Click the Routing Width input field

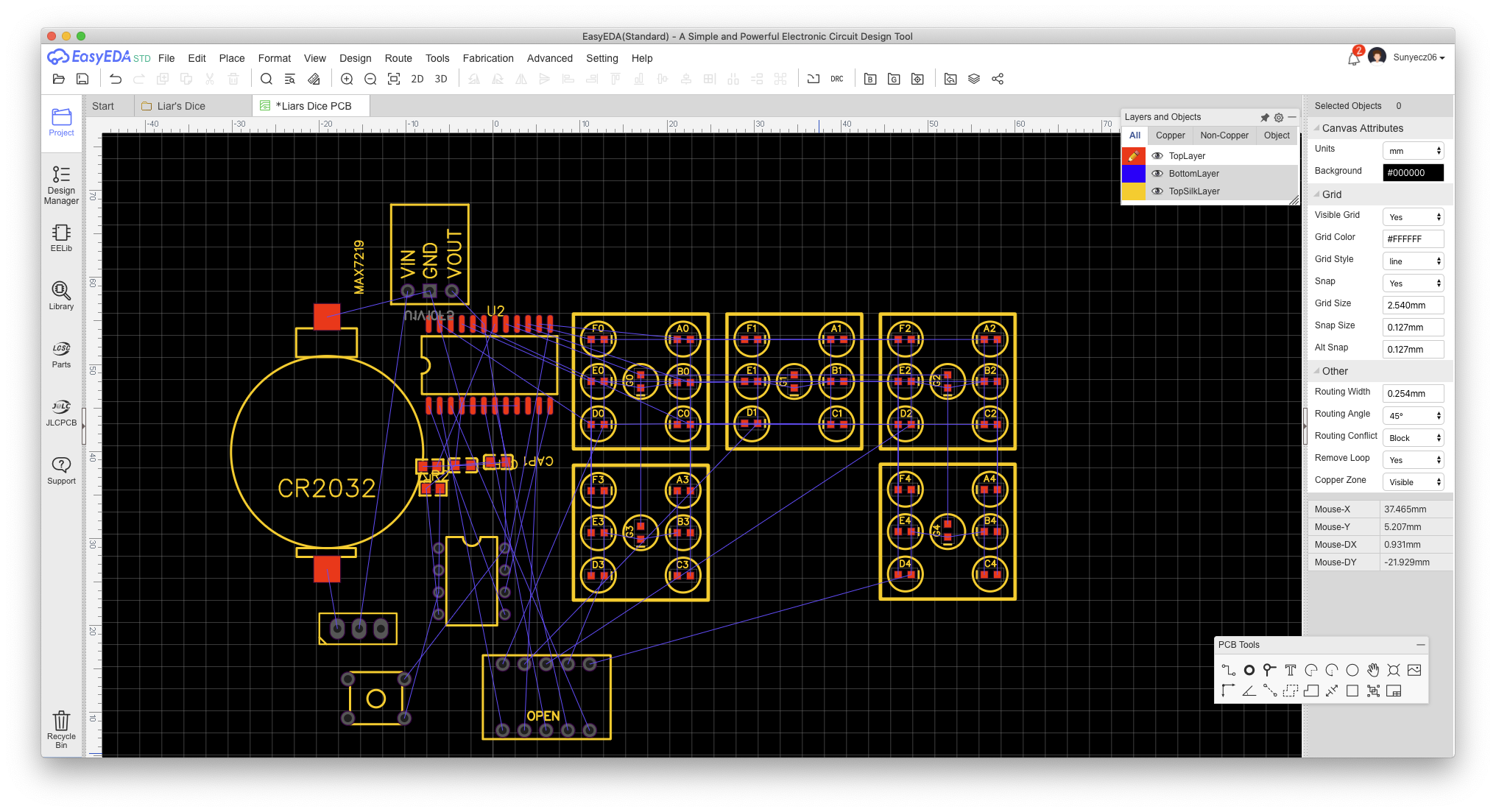pos(1413,394)
